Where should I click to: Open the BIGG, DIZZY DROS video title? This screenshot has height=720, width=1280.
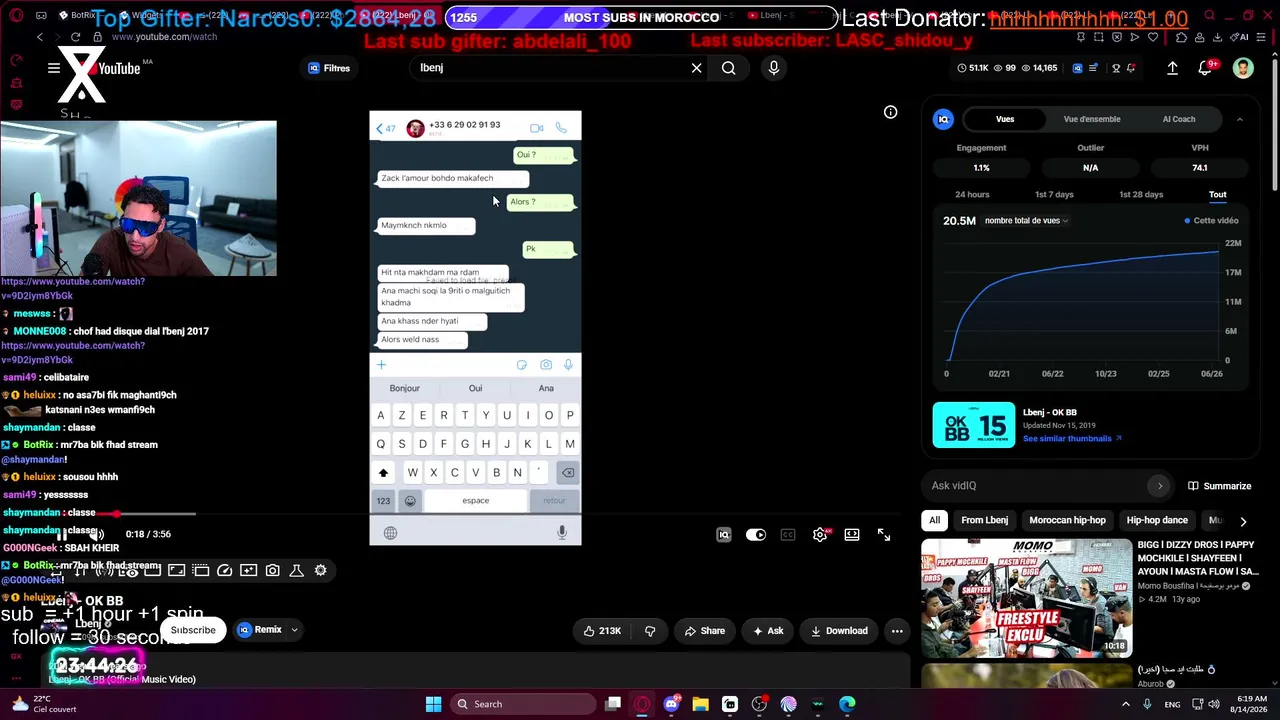(1196, 558)
